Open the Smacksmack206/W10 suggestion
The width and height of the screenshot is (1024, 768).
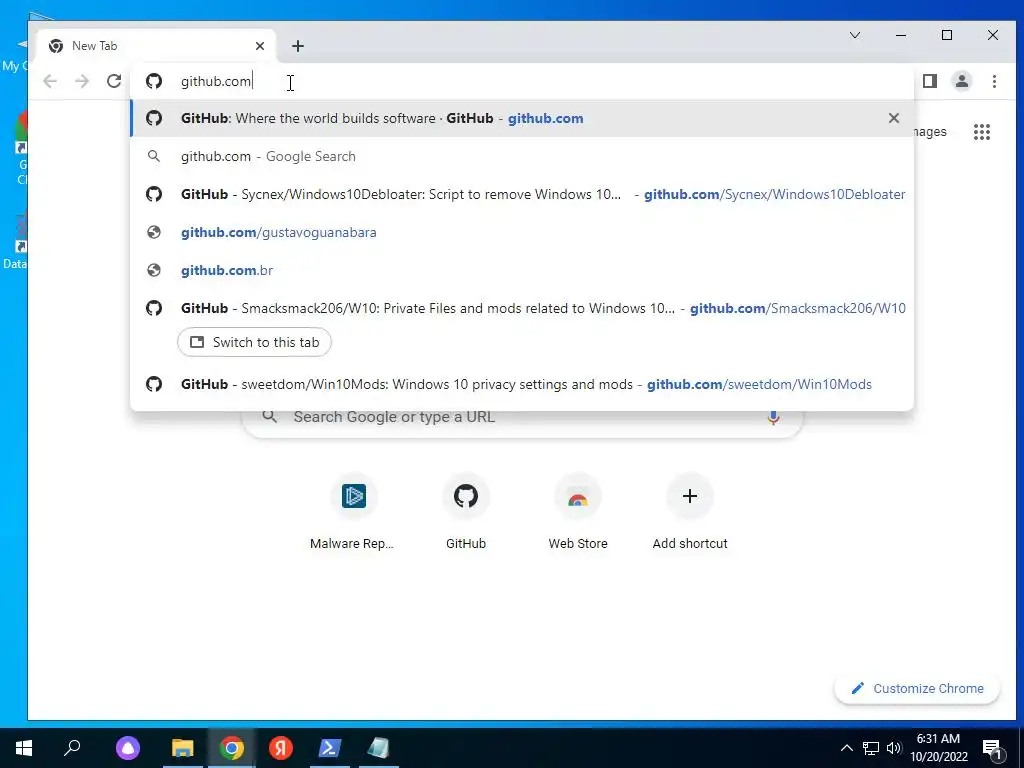522,308
